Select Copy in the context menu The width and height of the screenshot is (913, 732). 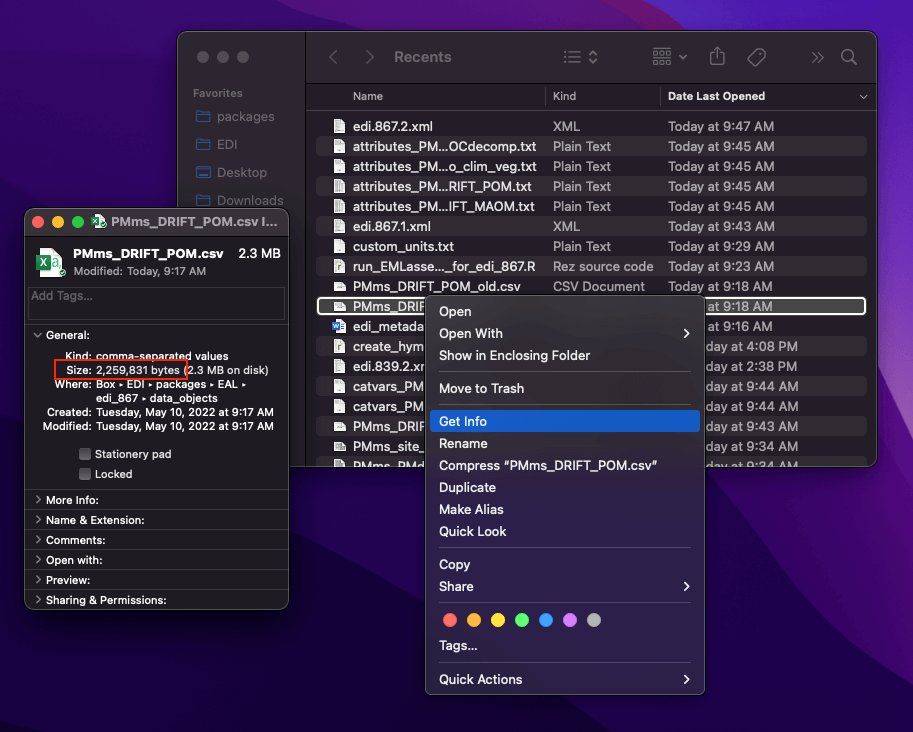tap(565, 565)
